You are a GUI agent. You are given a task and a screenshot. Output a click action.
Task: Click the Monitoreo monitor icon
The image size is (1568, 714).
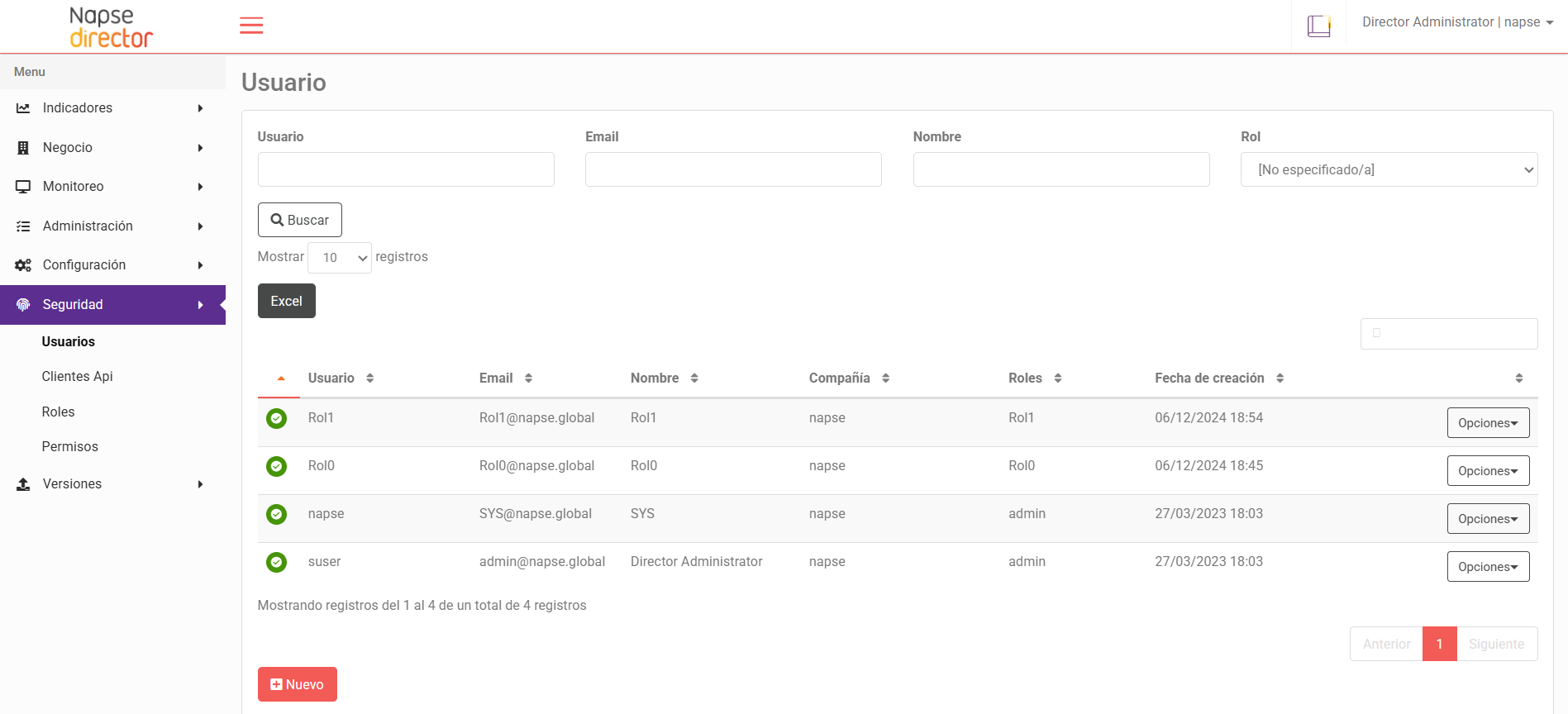(23, 187)
